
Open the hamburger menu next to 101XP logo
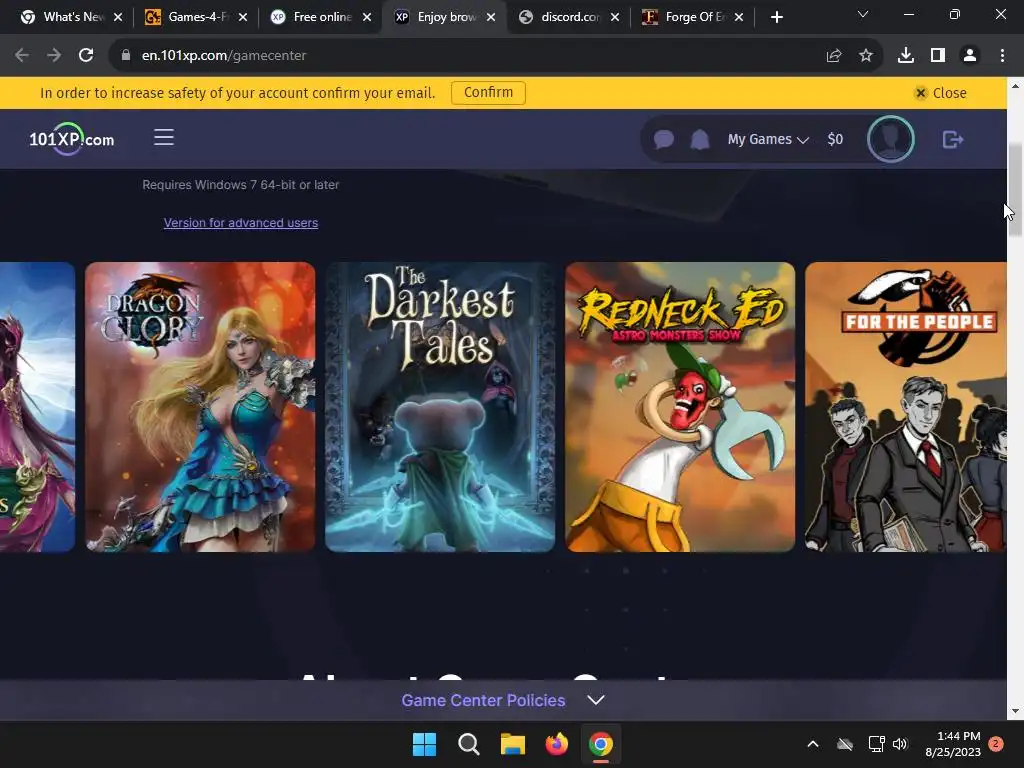point(163,137)
